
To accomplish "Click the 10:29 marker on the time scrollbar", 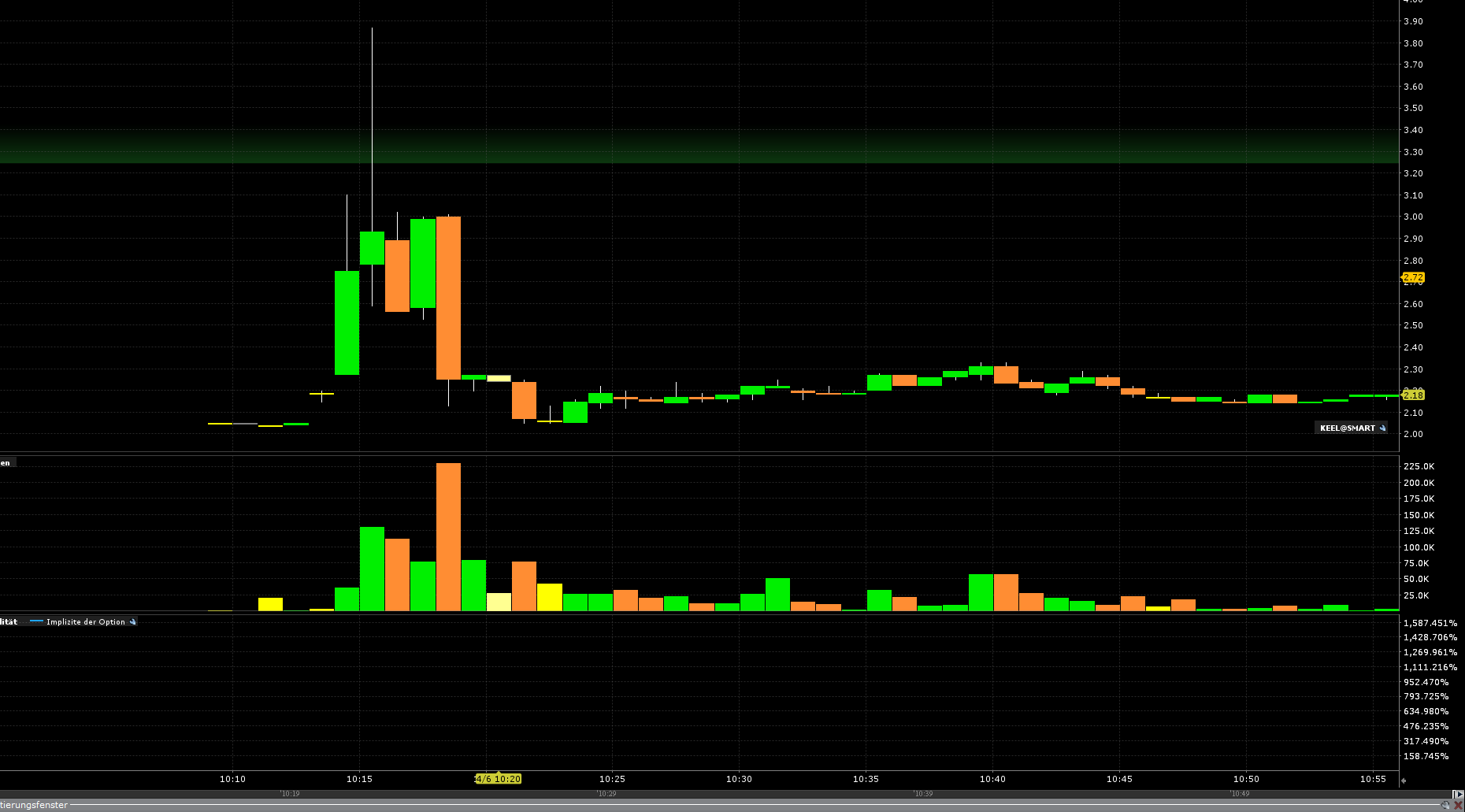I will [606, 794].
